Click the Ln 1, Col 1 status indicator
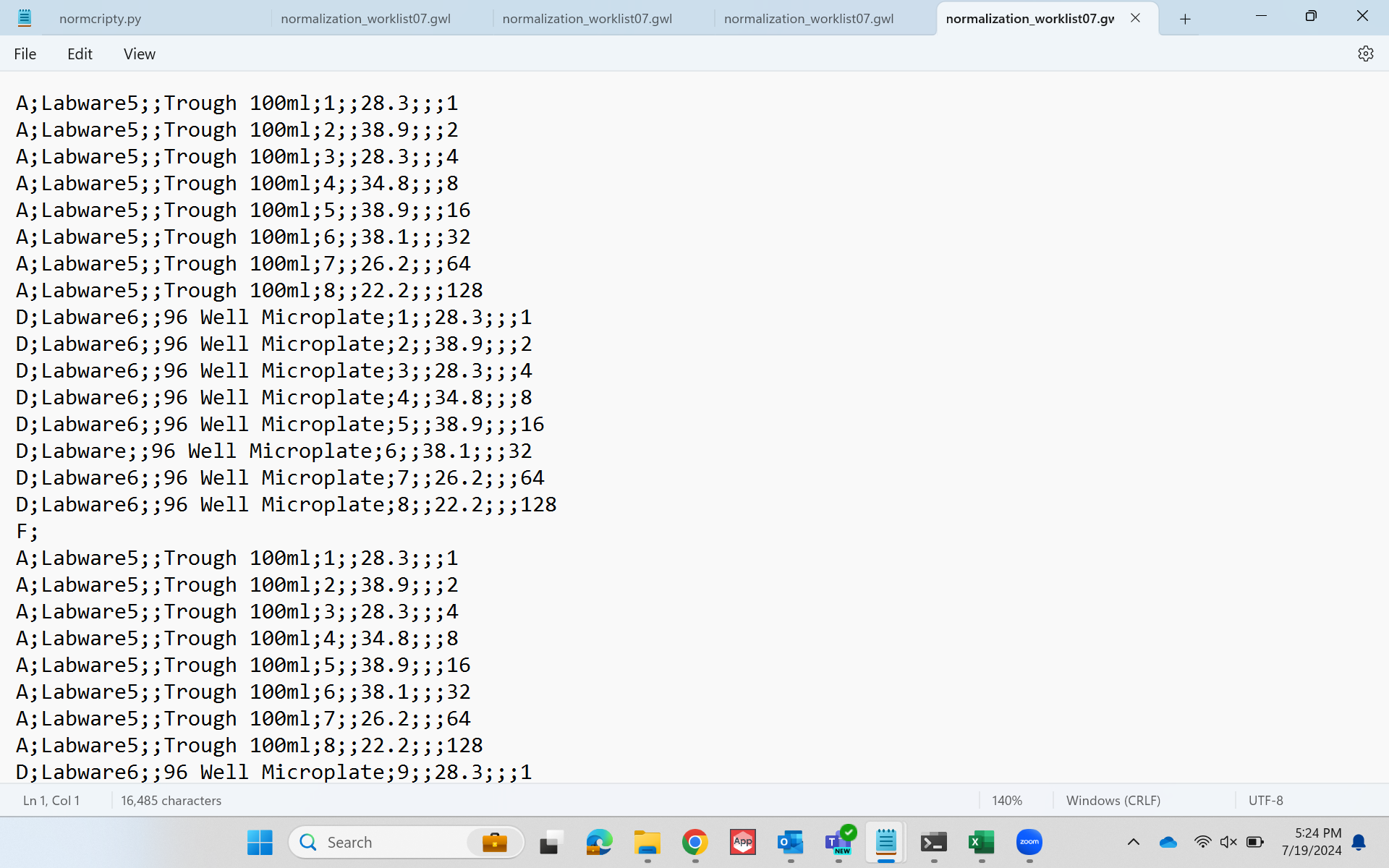 click(x=51, y=800)
